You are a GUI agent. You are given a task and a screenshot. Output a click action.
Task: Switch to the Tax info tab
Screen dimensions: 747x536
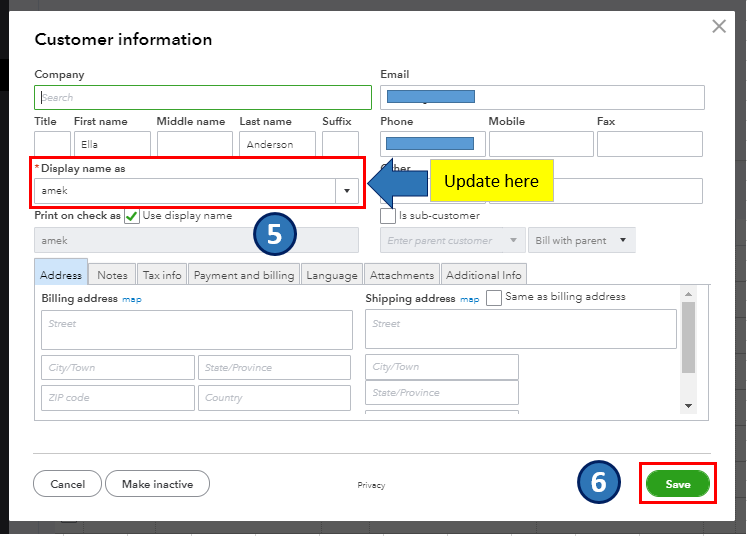click(162, 275)
